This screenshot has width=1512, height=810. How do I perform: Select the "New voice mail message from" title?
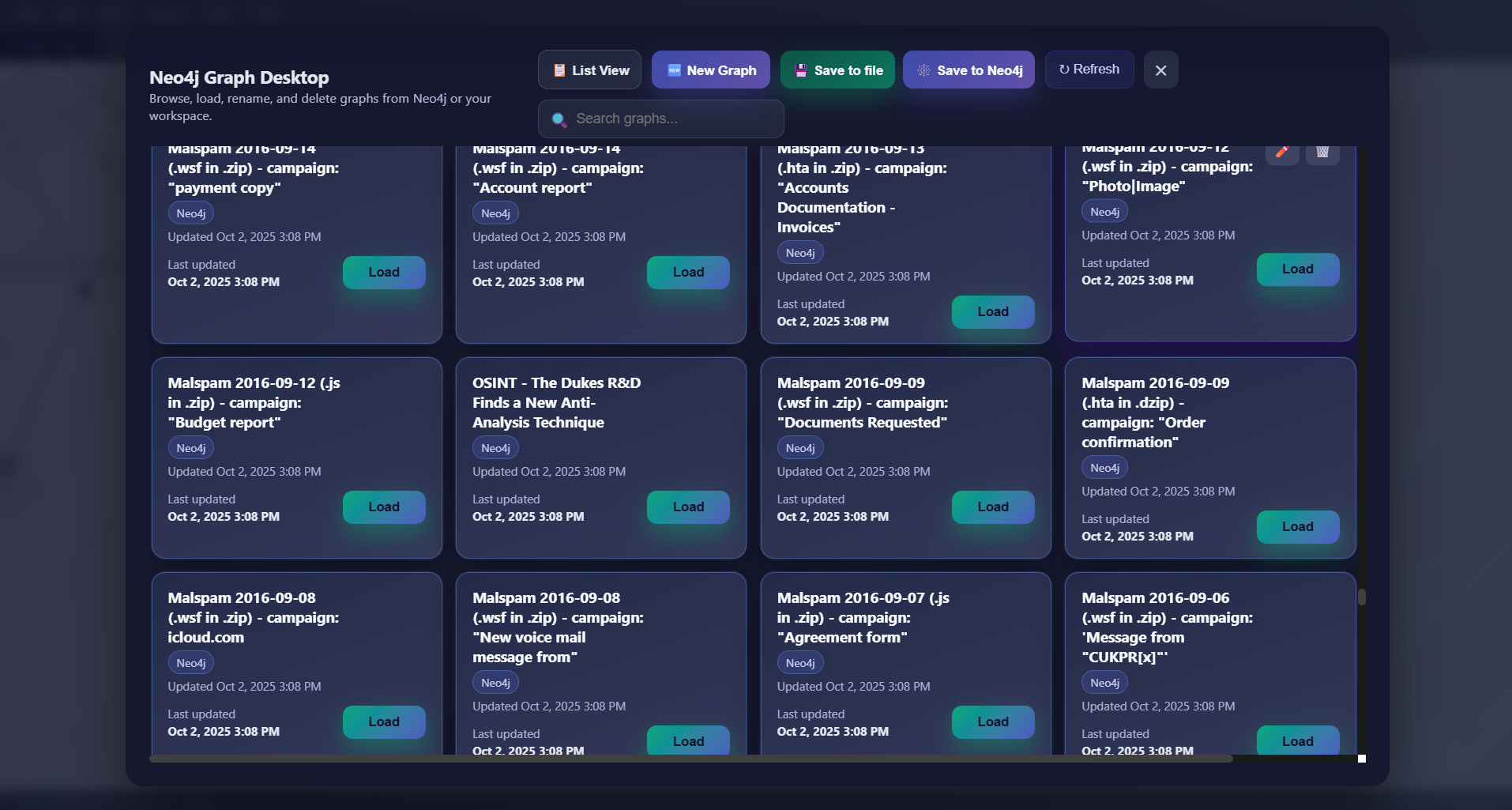click(x=559, y=627)
